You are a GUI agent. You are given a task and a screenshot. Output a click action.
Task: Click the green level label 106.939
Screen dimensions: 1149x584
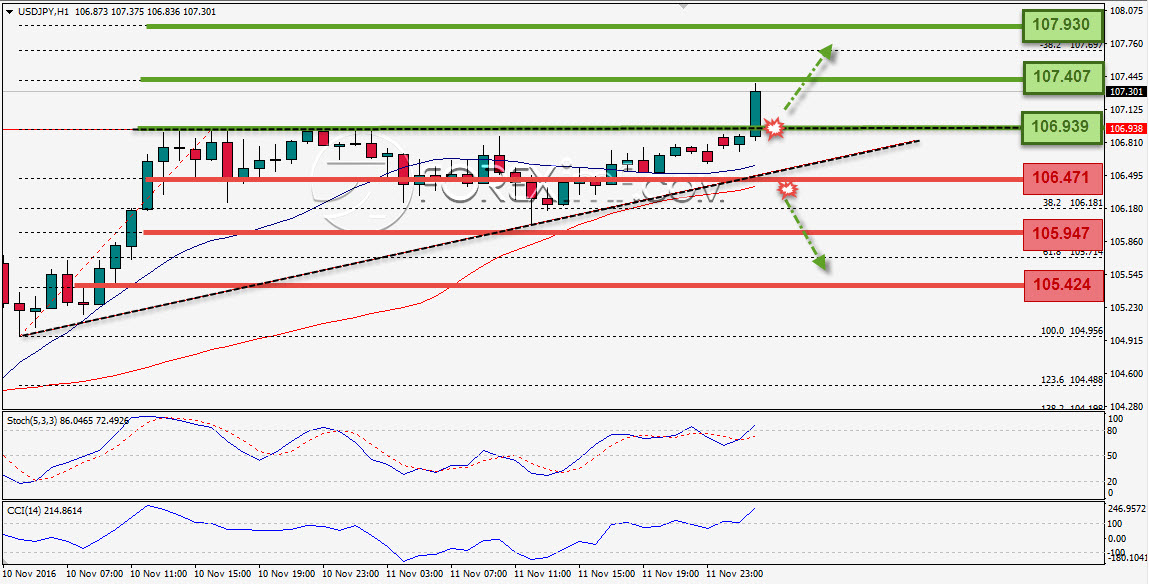(1062, 126)
